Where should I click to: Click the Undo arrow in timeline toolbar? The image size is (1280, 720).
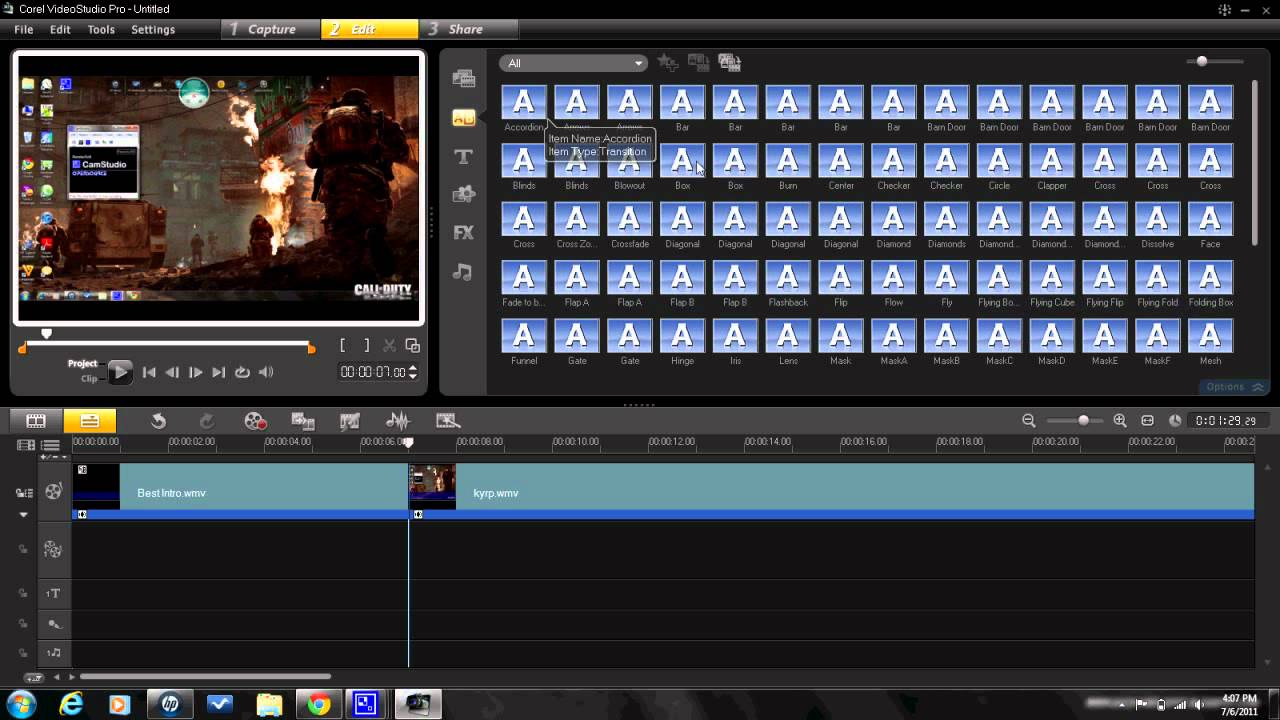pos(158,421)
